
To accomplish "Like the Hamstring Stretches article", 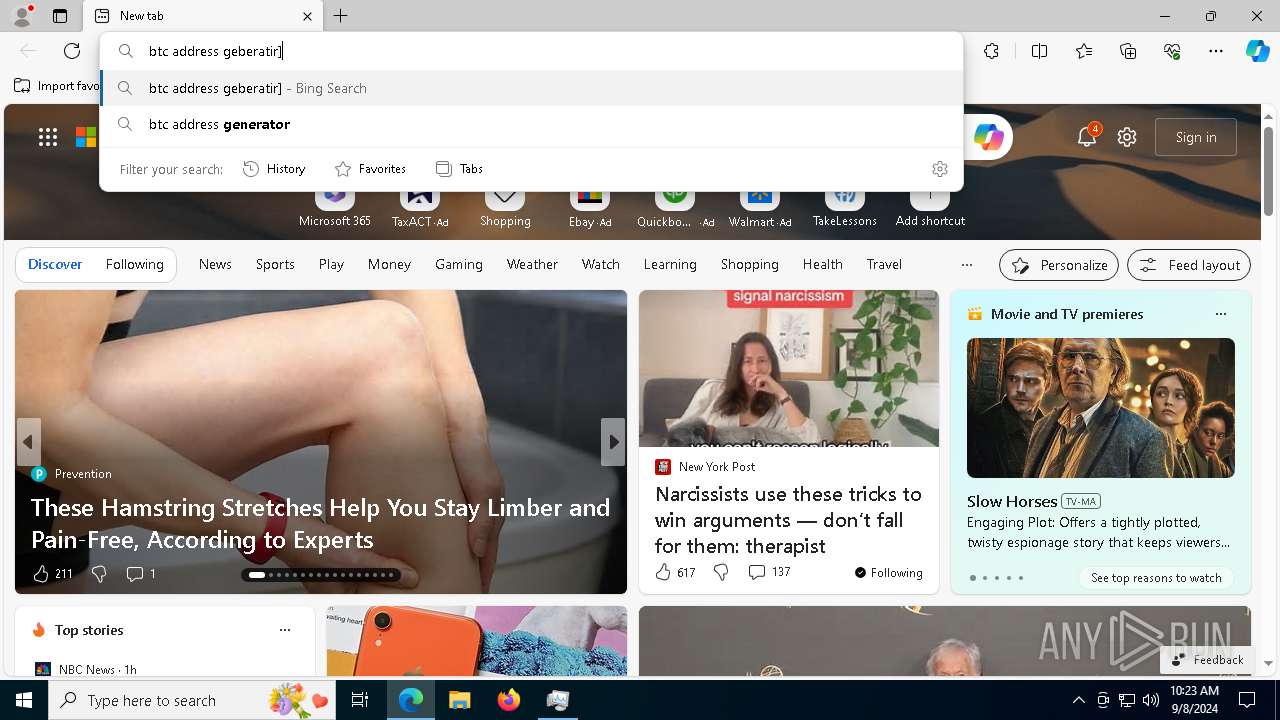I will (x=52, y=573).
